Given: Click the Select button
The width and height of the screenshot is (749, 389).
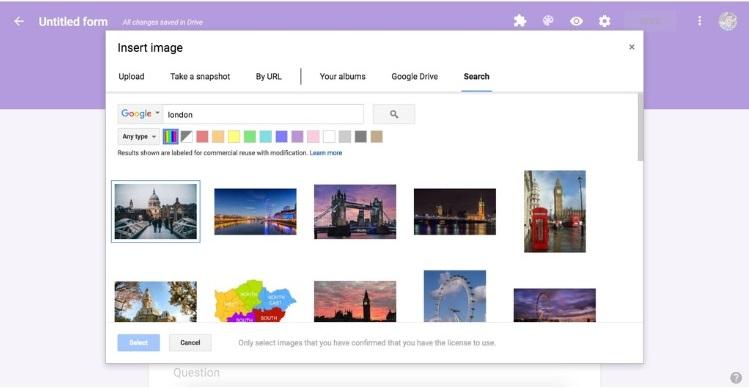Looking at the screenshot, I should pyautogui.click(x=139, y=343).
